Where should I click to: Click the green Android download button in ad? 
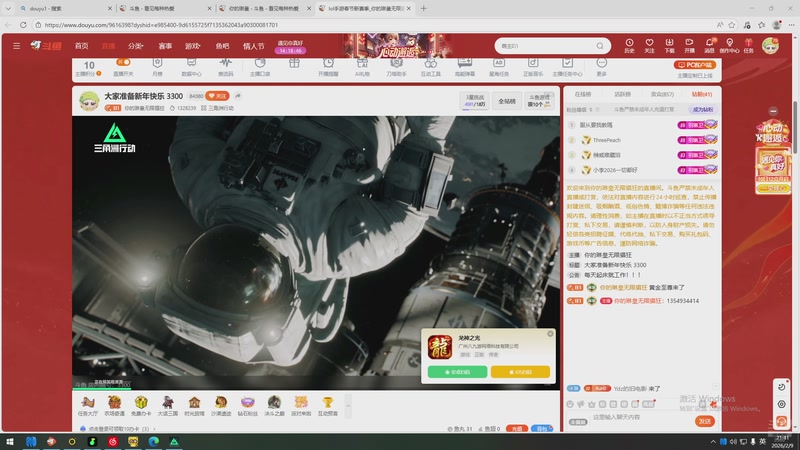pyautogui.click(x=457, y=372)
